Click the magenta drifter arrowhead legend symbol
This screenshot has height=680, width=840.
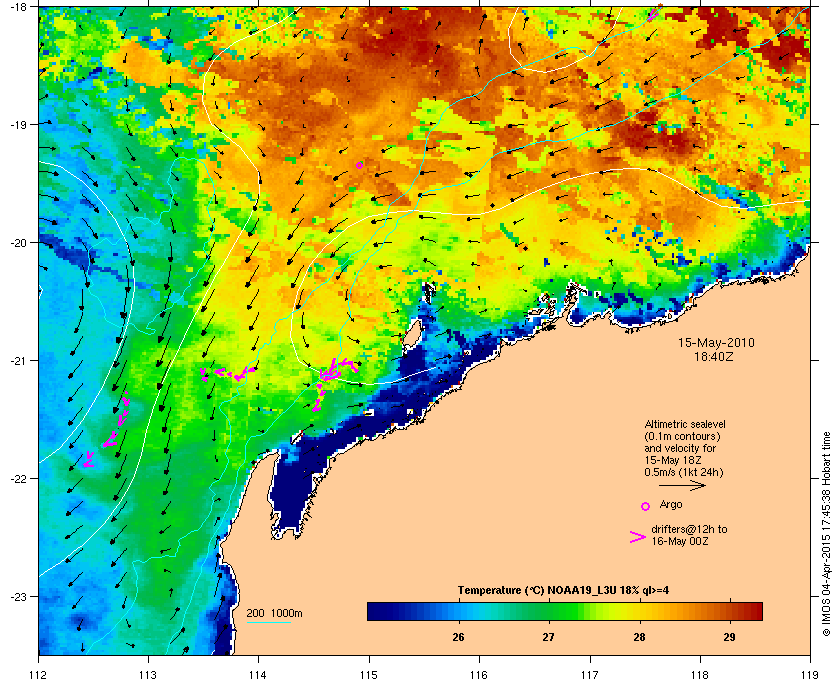(x=638, y=537)
